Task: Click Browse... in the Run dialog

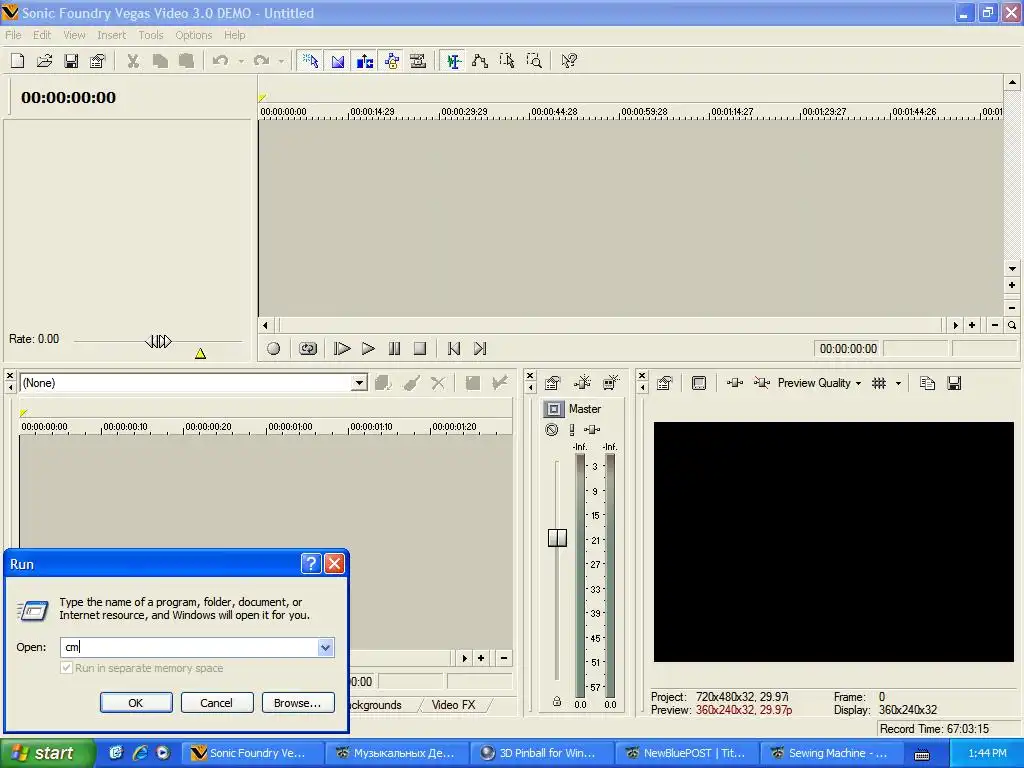Action: click(x=297, y=703)
